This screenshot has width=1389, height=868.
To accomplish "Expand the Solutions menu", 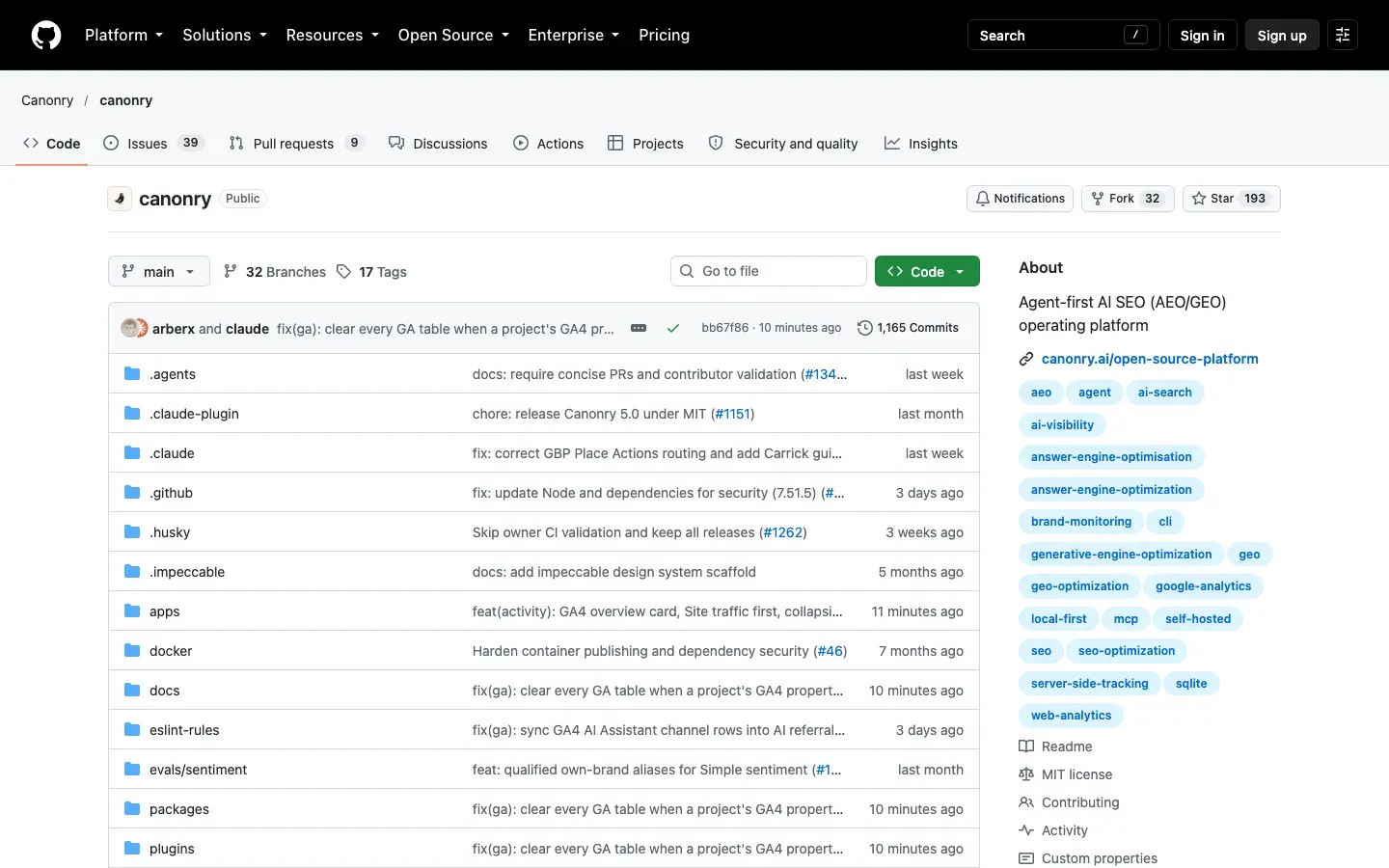I will (225, 35).
